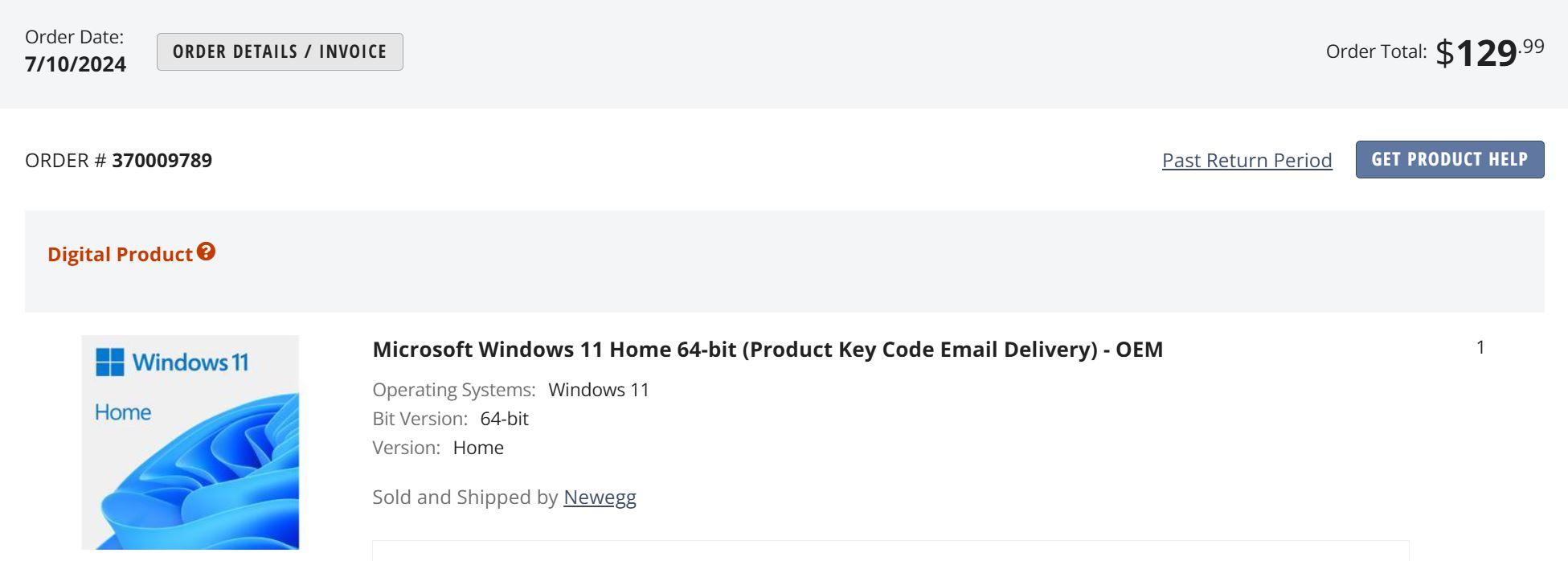Open the Past Return Period link
Screen dimensions: 1568x561
(x=1247, y=160)
